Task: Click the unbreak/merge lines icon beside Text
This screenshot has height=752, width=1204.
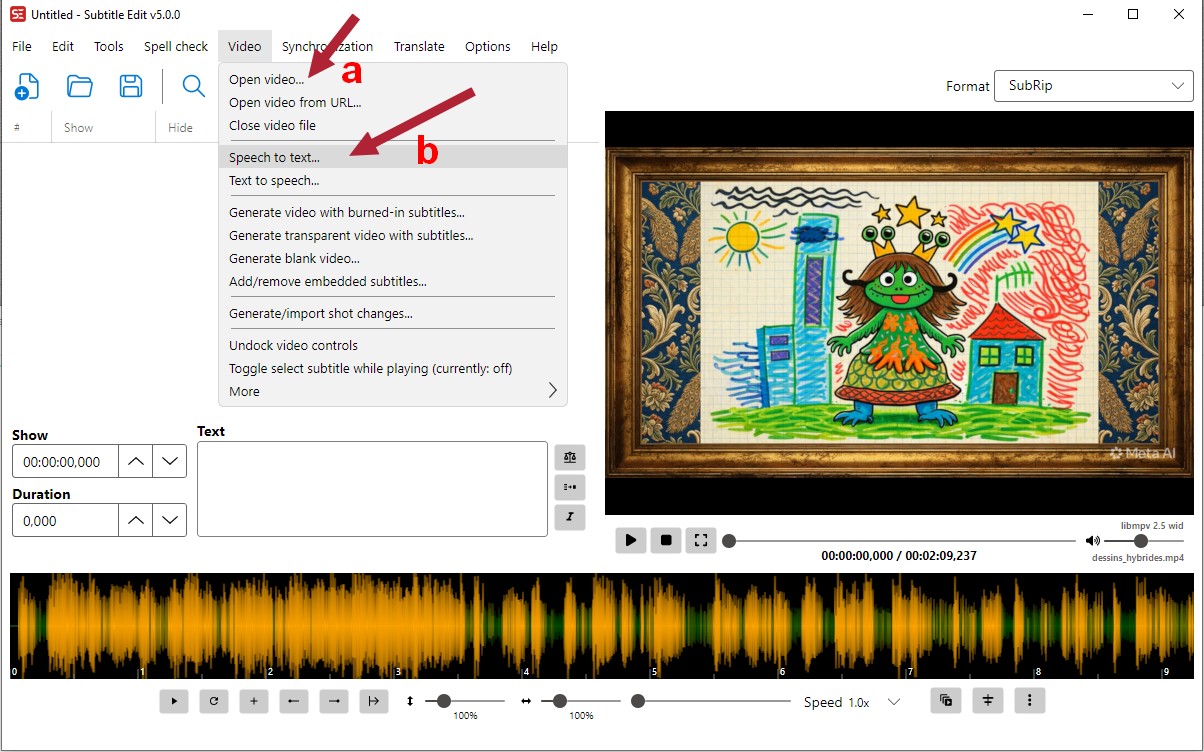Action: [570, 487]
